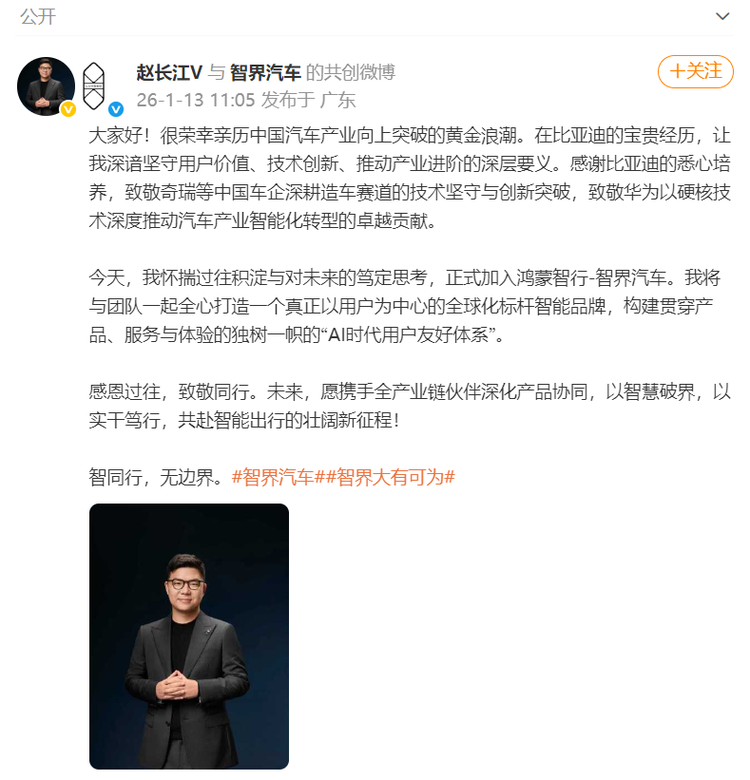
Task: Click the paragraph beginning 今天，我怀揣
Action: click(x=404, y=306)
